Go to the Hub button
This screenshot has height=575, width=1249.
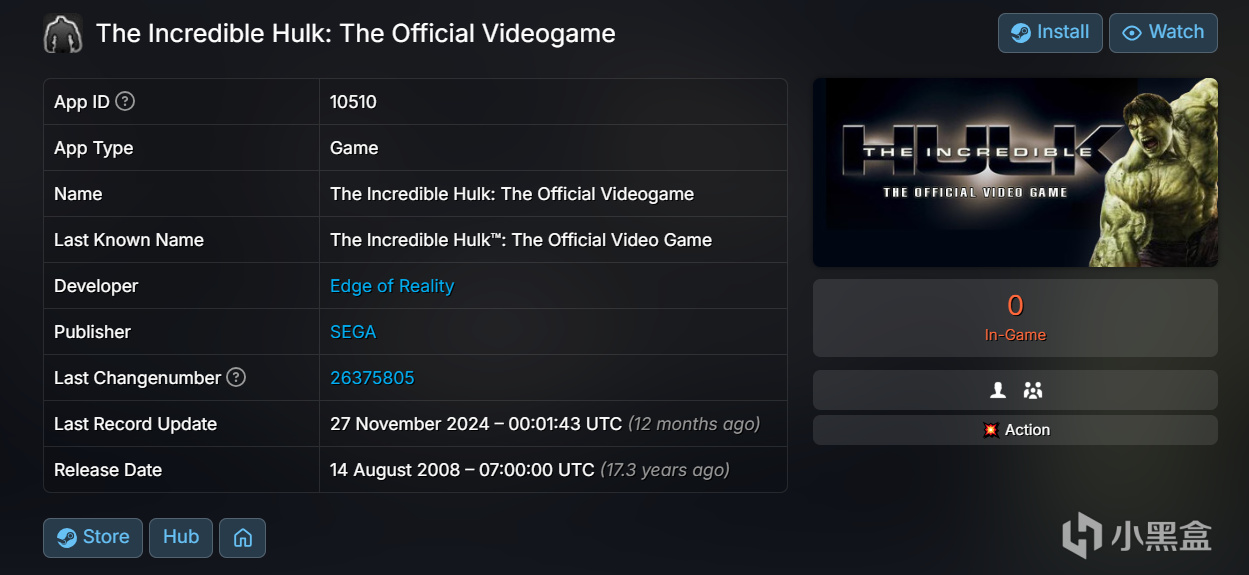pyautogui.click(x=181, y=537)
